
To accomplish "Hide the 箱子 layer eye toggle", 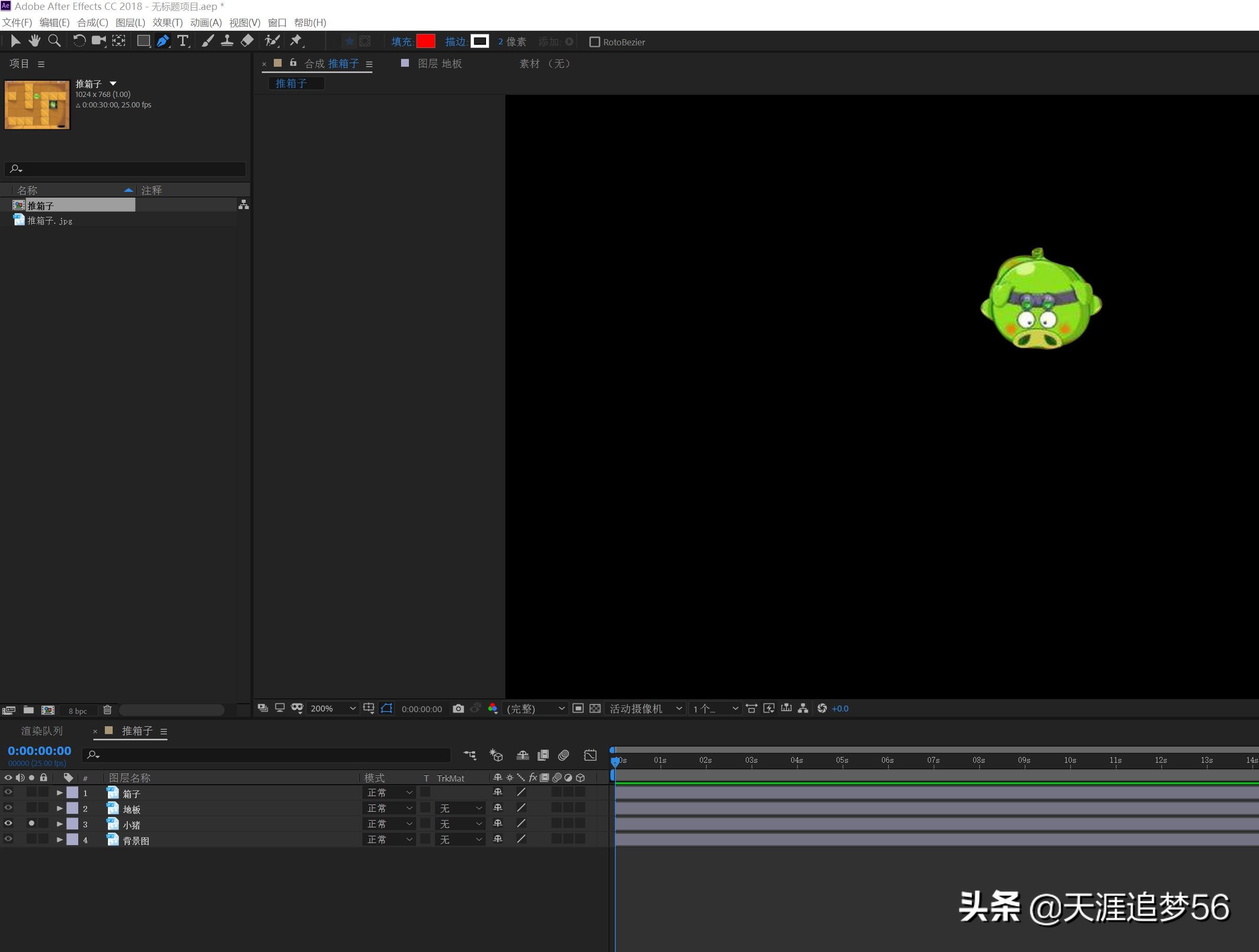I will [x=8, y=792].
